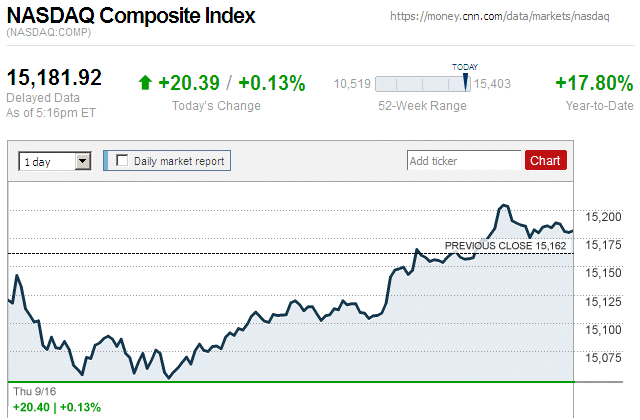Enable the Daily market report checkbox
This screenshot has width=640, height=420.
click(123, 160)
